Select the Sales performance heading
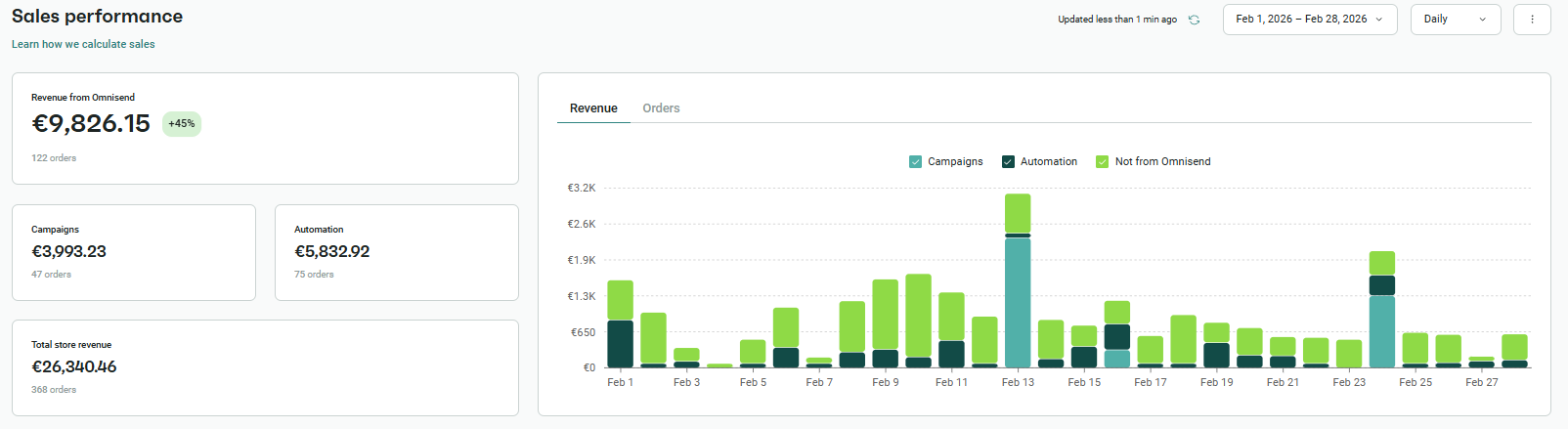This screenshot has height=429, width=1568. [97, 17]
